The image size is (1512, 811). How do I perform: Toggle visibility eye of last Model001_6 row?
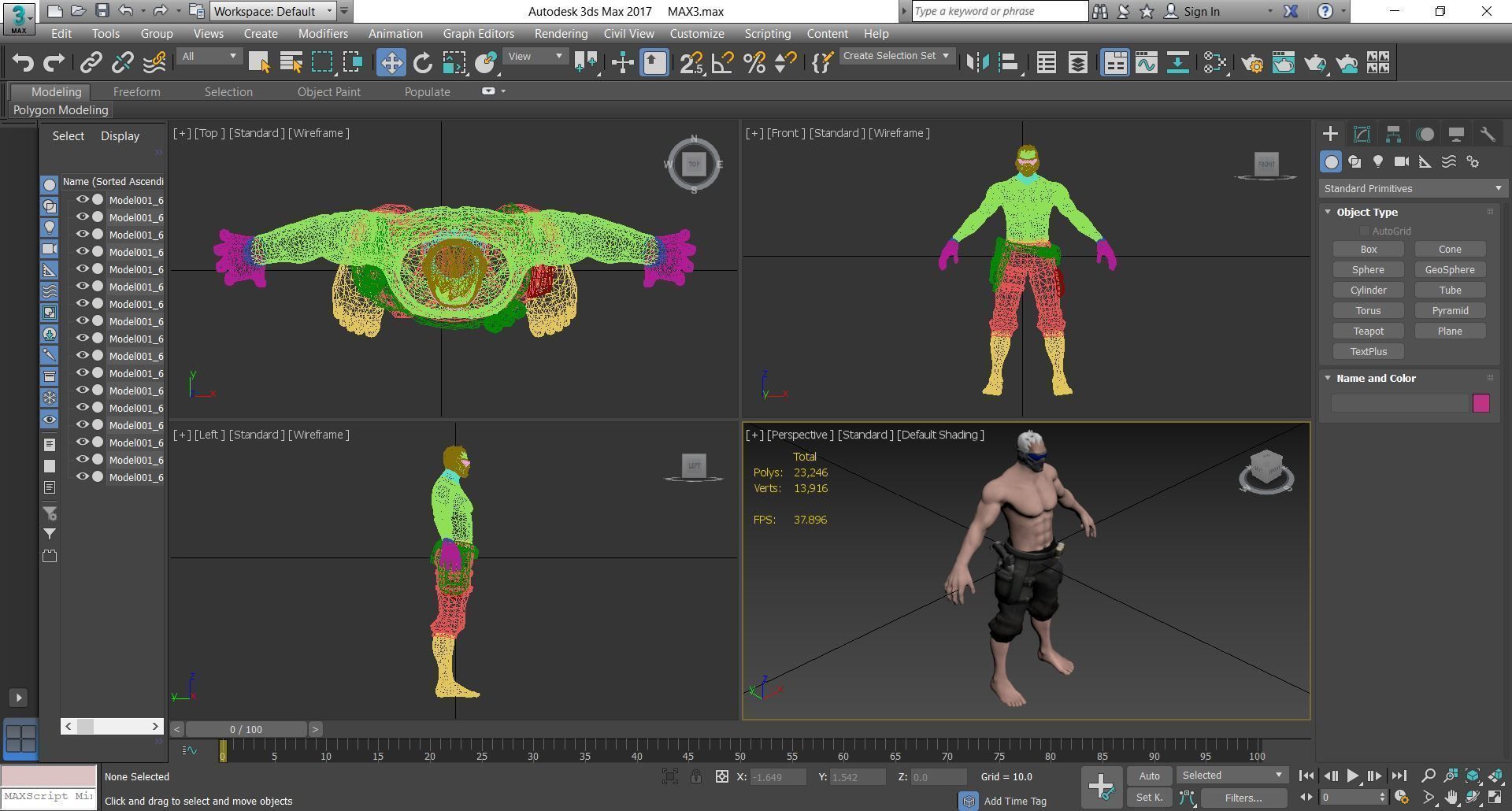(82, 477)
